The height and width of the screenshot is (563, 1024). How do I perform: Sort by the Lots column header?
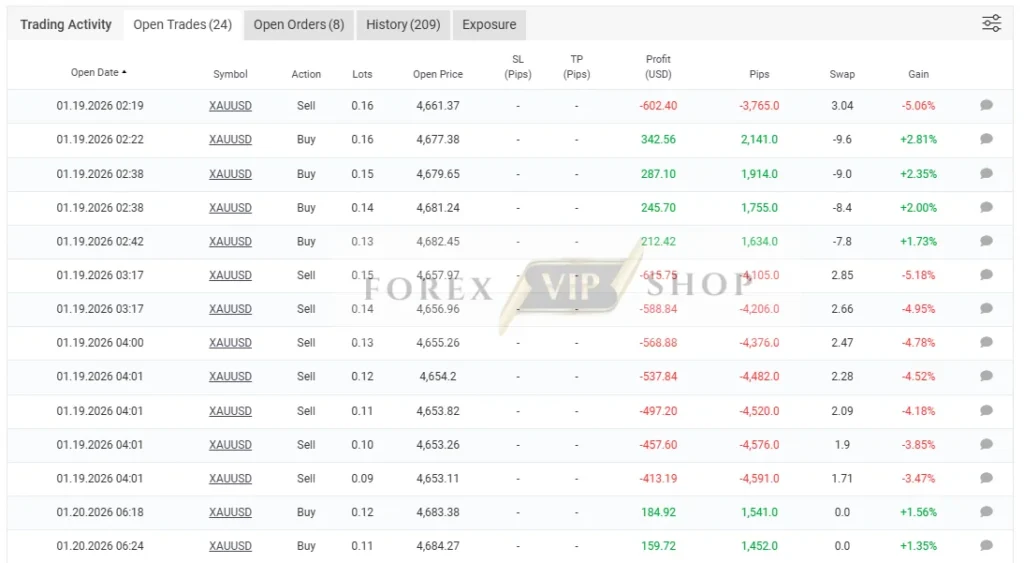coord(362,74)
